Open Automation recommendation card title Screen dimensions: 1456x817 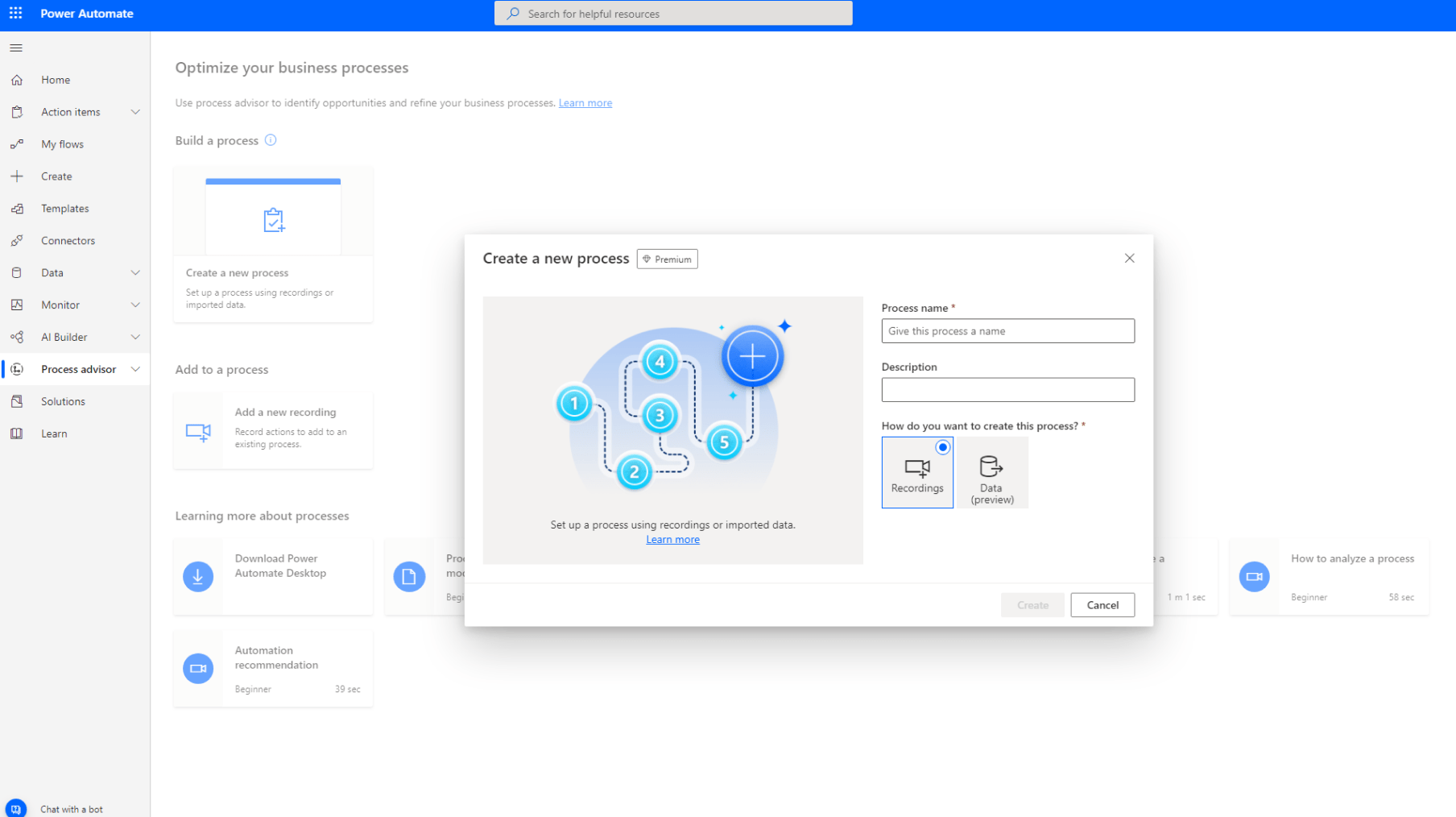[276, 657]
